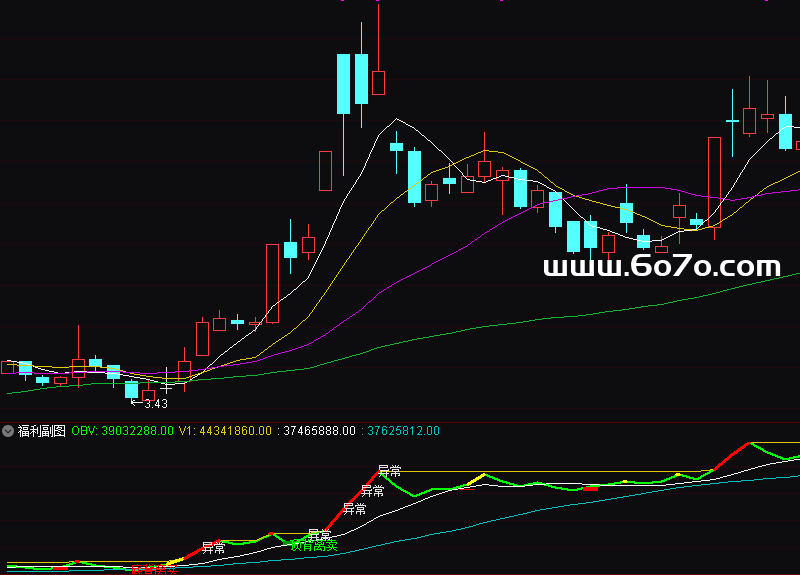Screen dimensions: 800x575
Task: Select the tallest cyan candlestick at peak
Action: coord(343,84)
